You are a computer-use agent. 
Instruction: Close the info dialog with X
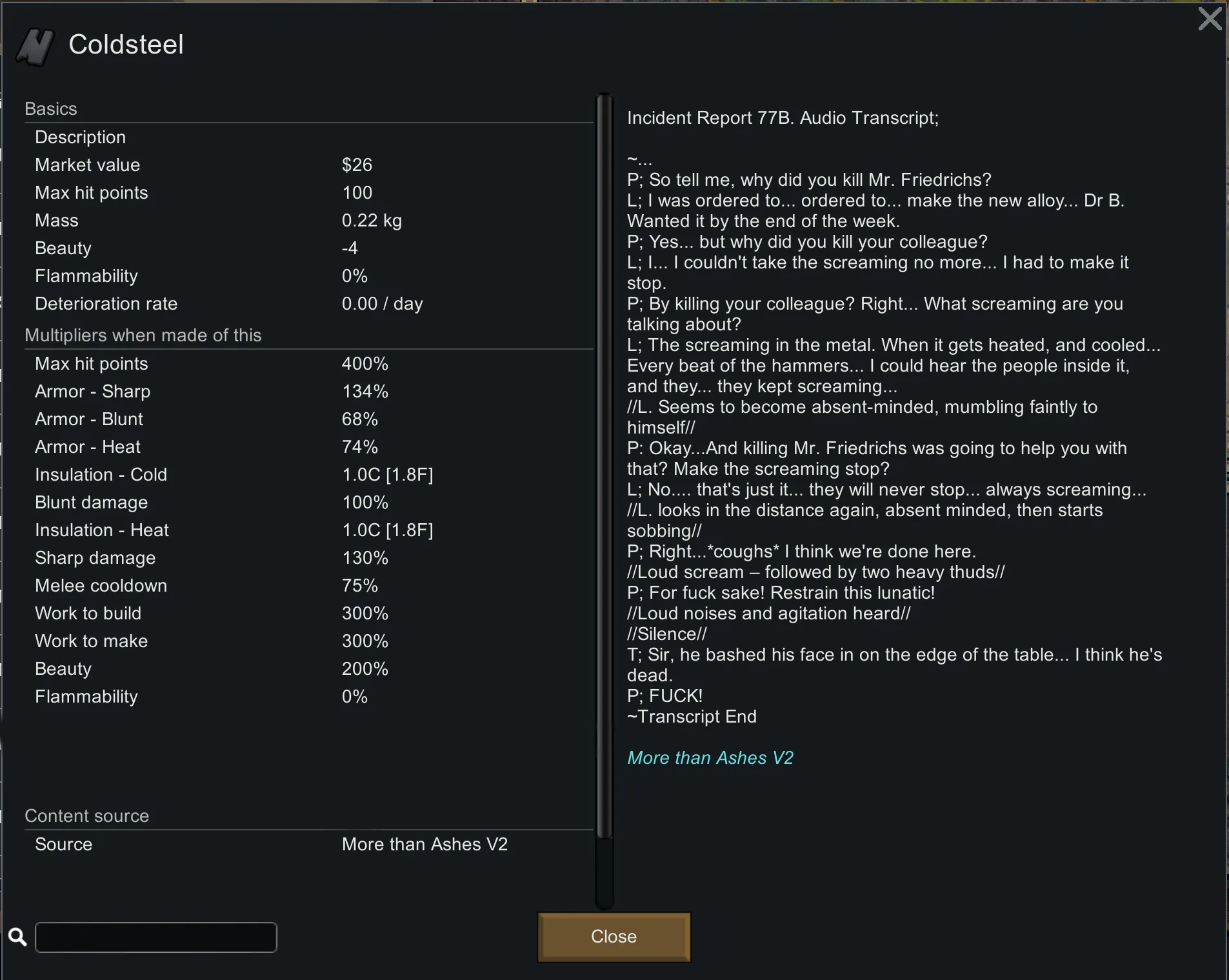(1209, 19)
